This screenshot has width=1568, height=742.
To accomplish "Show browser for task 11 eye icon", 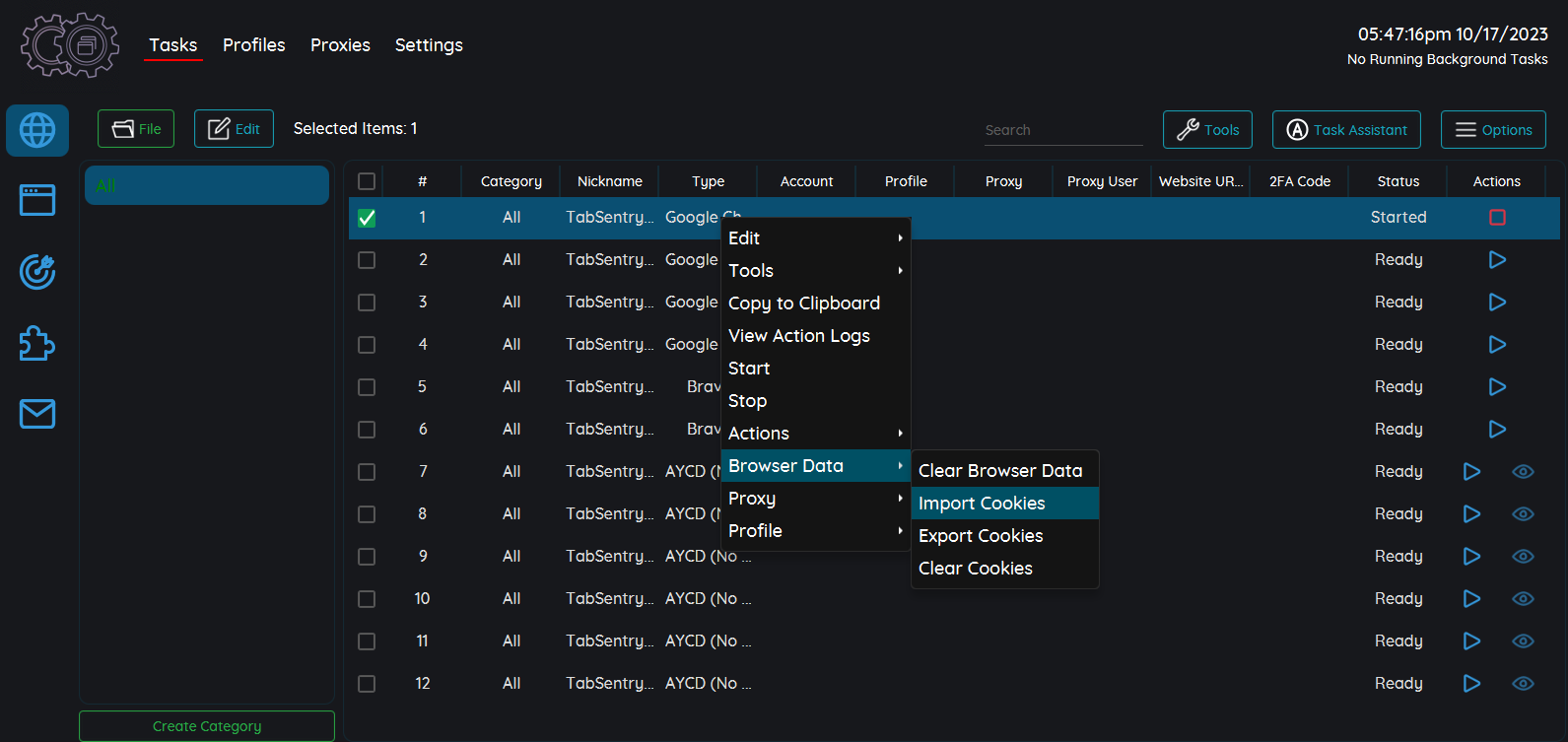I will pyautogui.click(x=1523, y=641).
